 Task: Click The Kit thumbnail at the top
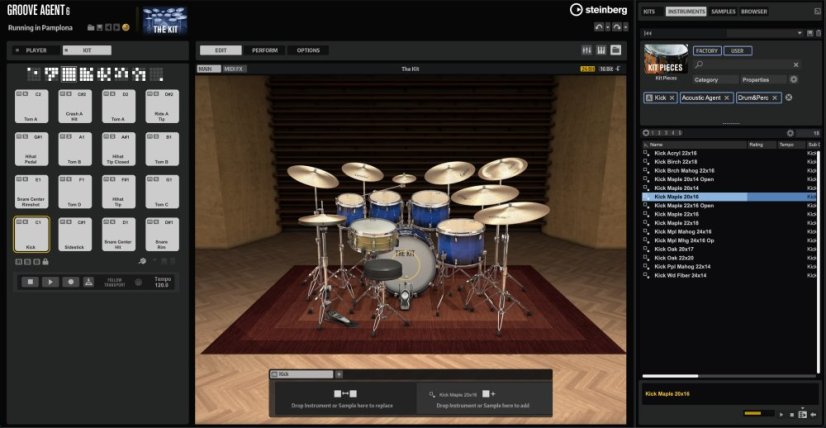coord(164,21)
